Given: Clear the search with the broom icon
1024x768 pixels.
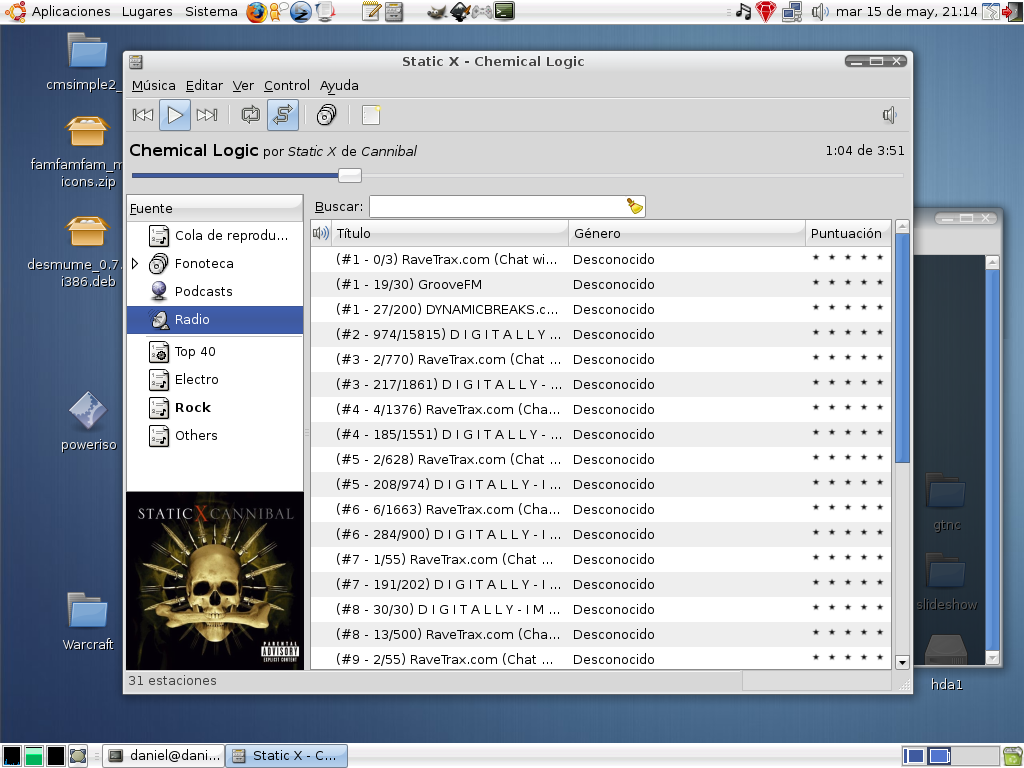Looking at the screenshot, I should pyautogui.click(x=635, y=206).
